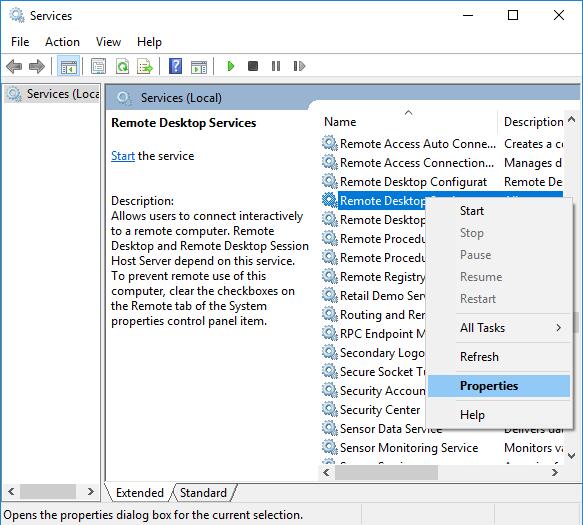The width and height of the screenshot is (583, 525).
Task: Click the Refresh toolbar icon
Action: pos(122,67)
